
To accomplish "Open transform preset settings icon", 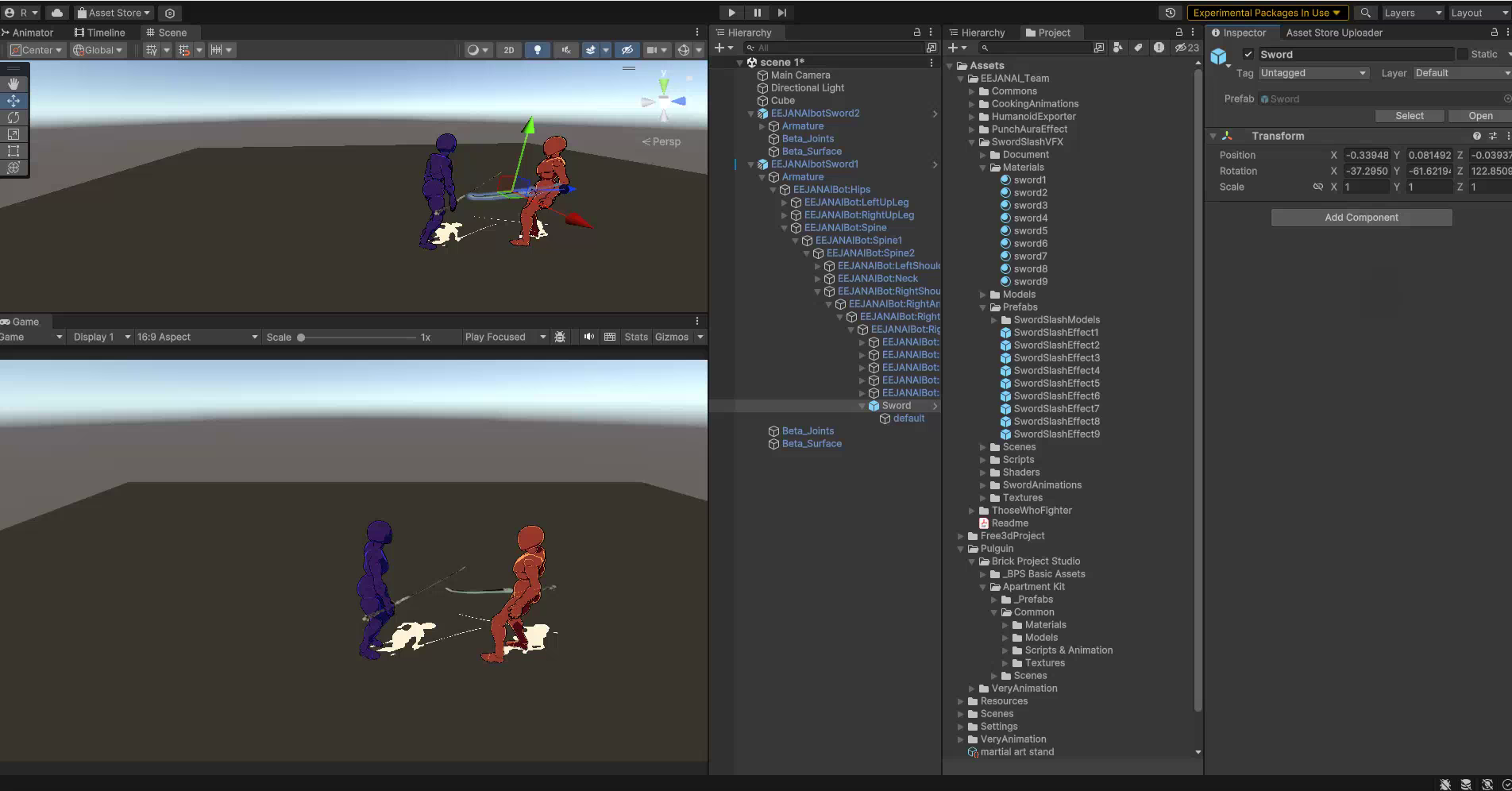I will pyautogui.click(x=1493, y=136).
